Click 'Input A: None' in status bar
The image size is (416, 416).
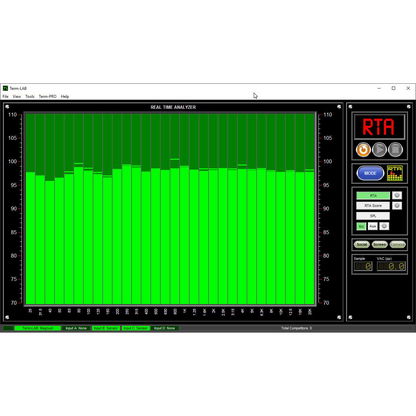76,328
